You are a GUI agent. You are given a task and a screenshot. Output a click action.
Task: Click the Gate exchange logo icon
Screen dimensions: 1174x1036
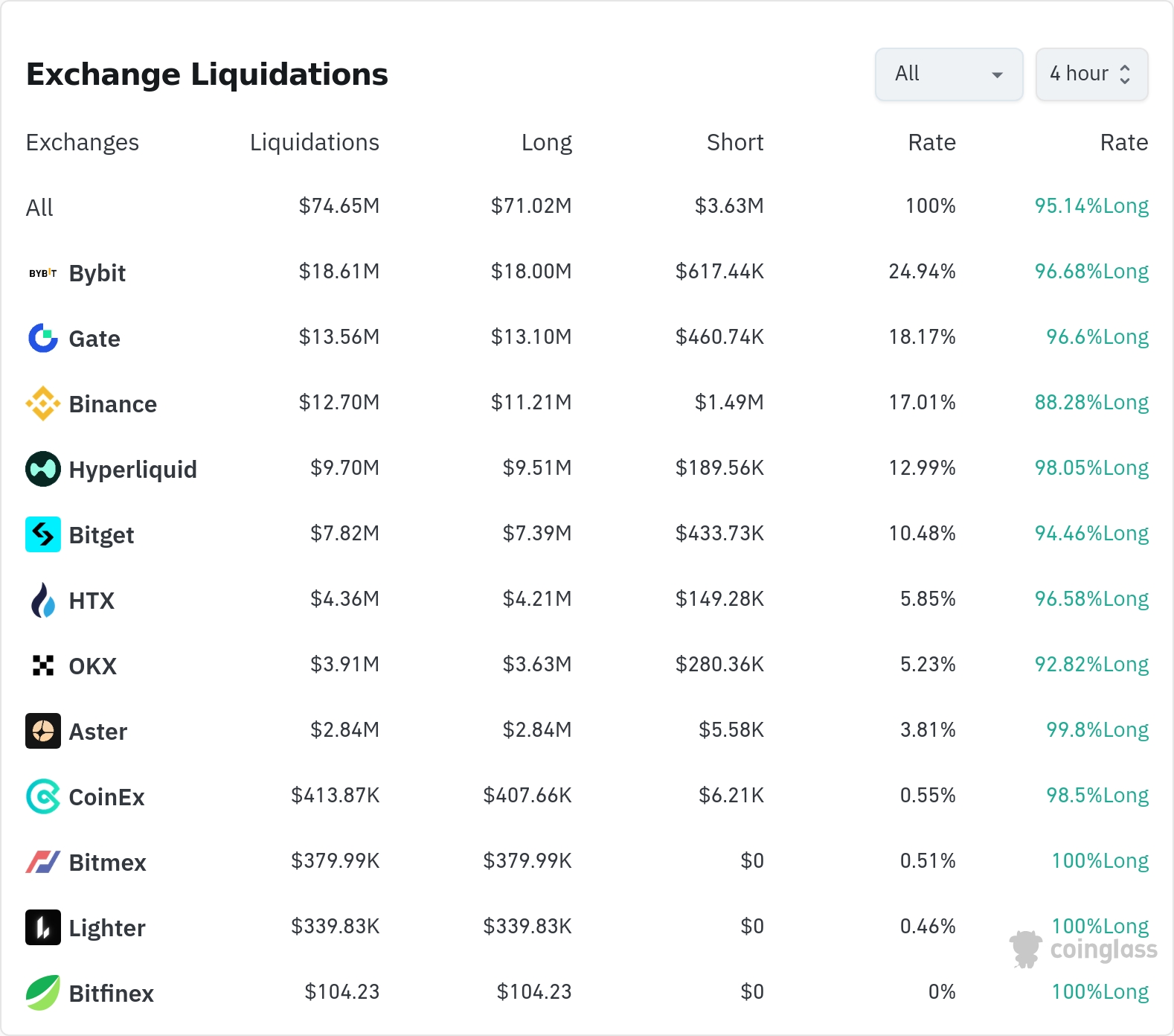[42, 338]
